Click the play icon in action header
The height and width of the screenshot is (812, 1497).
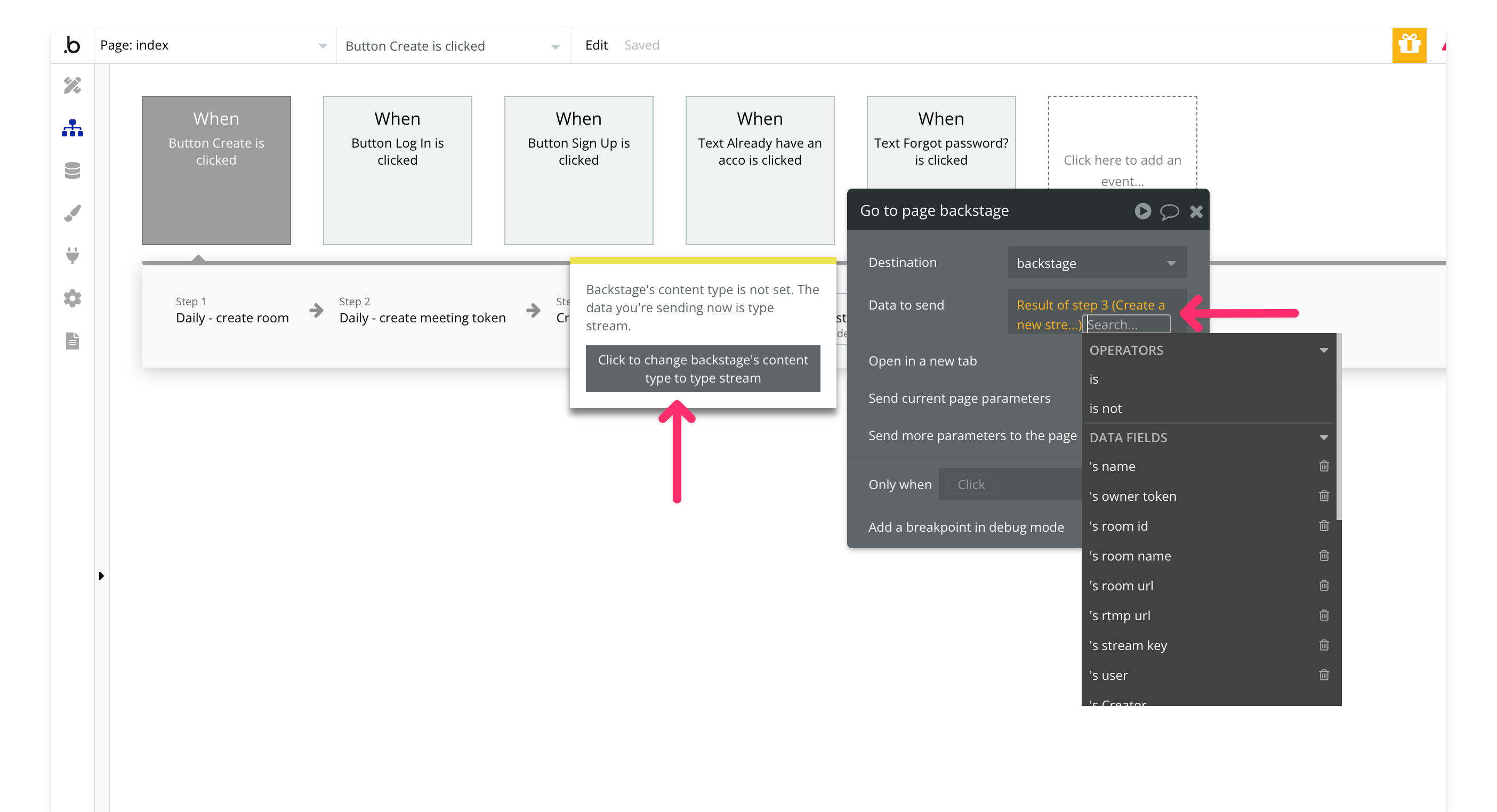1142,211
